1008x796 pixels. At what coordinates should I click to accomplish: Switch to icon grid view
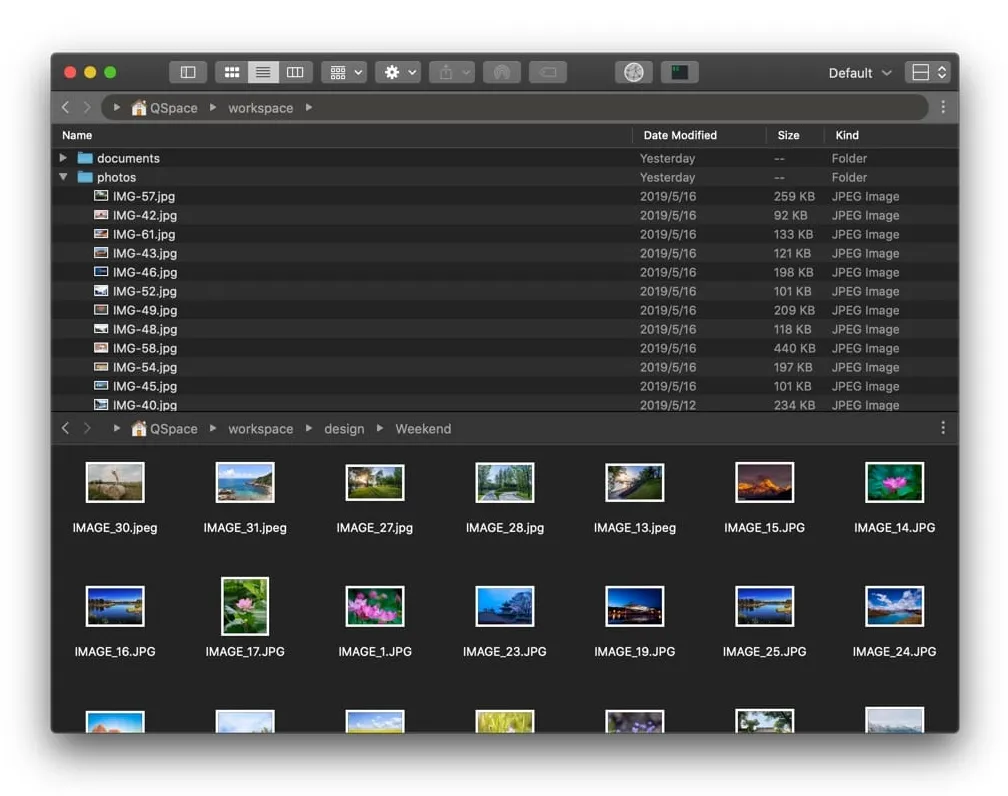coord(231,72)
